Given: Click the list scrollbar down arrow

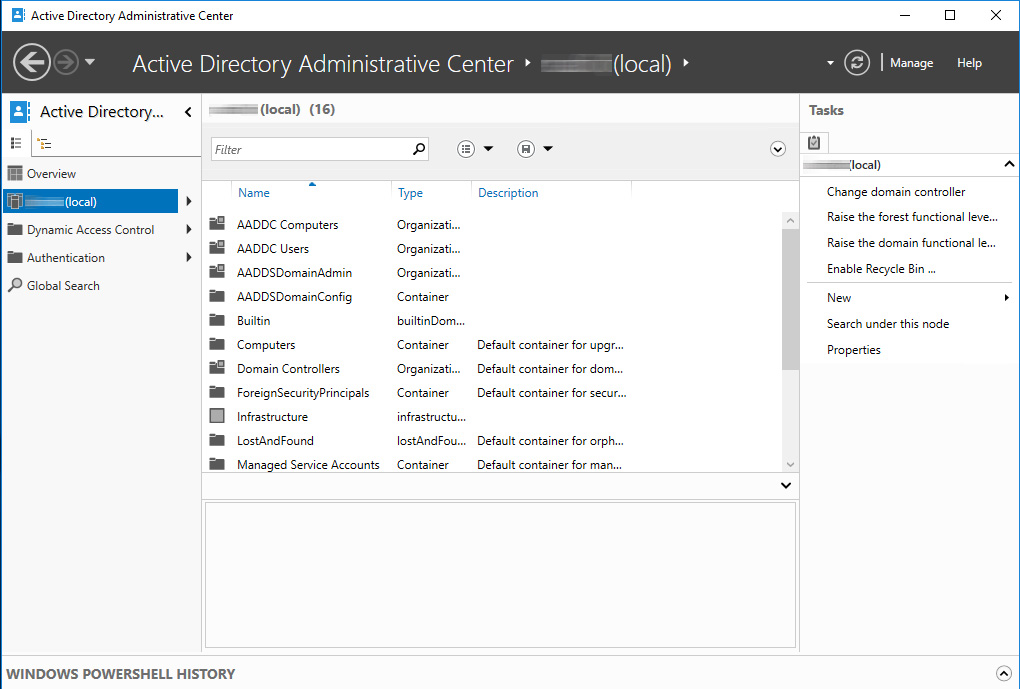Looking at the screenshot, I should tap(790, 465).
